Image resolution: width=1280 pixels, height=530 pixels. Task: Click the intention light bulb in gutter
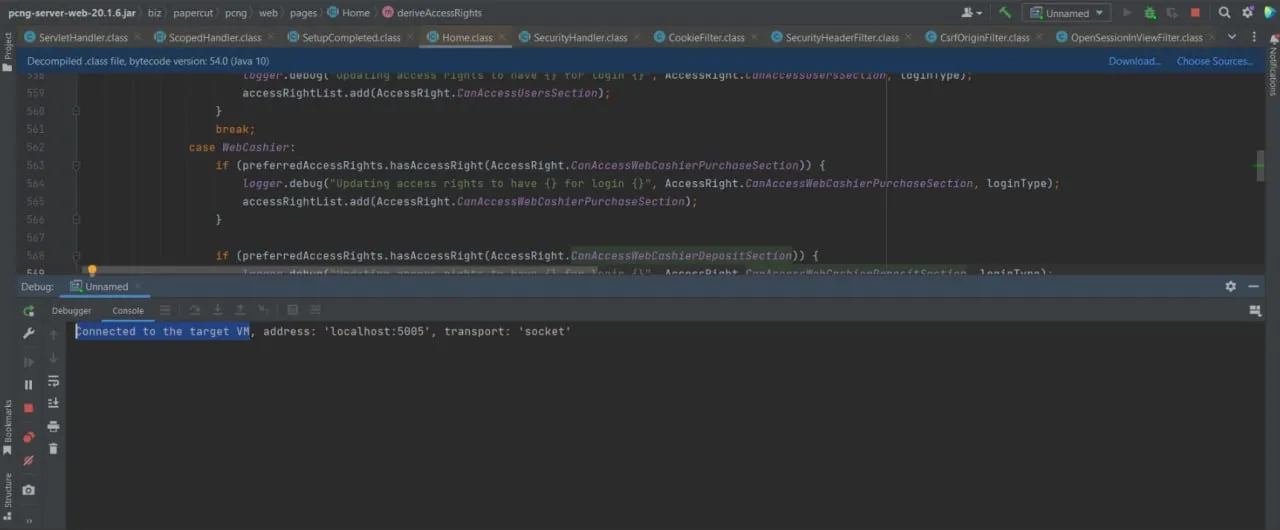(x=92, y=271)
